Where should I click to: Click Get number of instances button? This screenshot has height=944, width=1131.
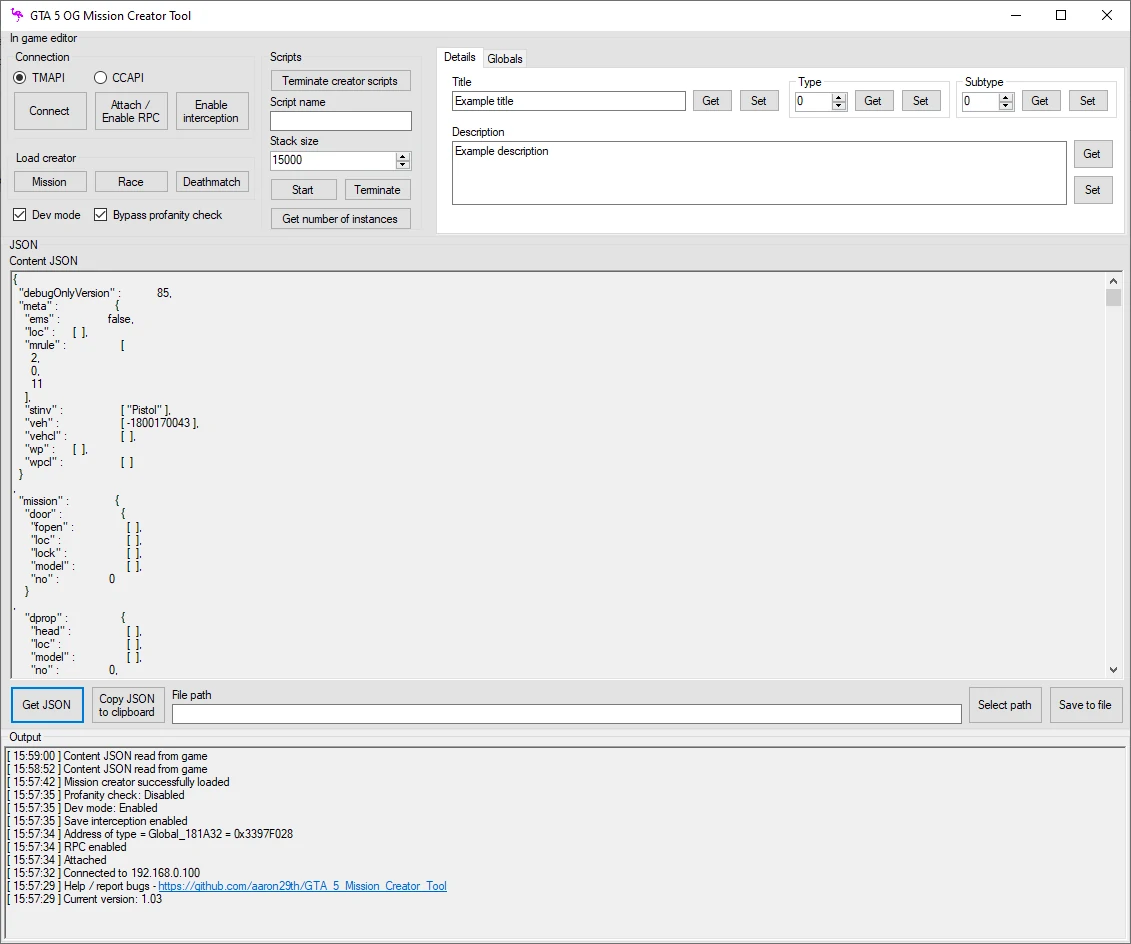tap(340, 219)
